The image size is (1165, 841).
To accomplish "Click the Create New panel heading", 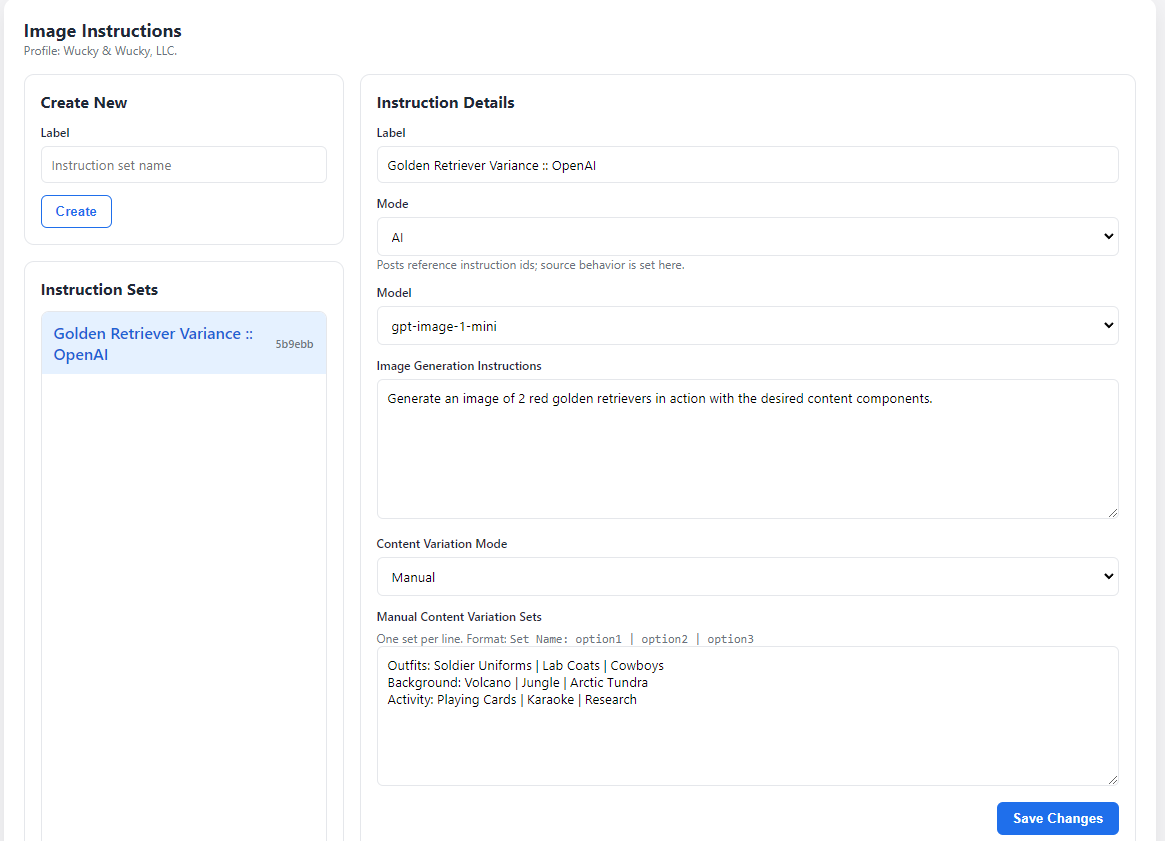I will click(x=83, y=103).
